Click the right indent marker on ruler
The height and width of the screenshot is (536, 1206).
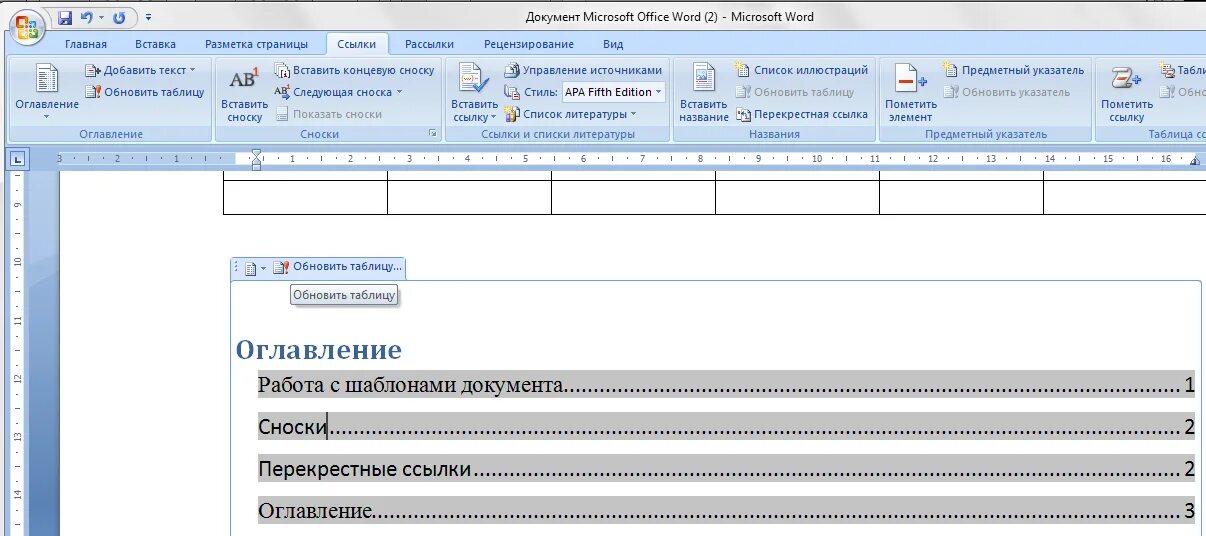1197,161
